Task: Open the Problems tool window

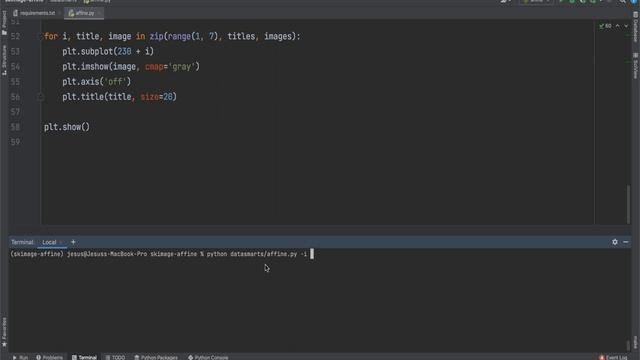Action: (x=49, y=357)
